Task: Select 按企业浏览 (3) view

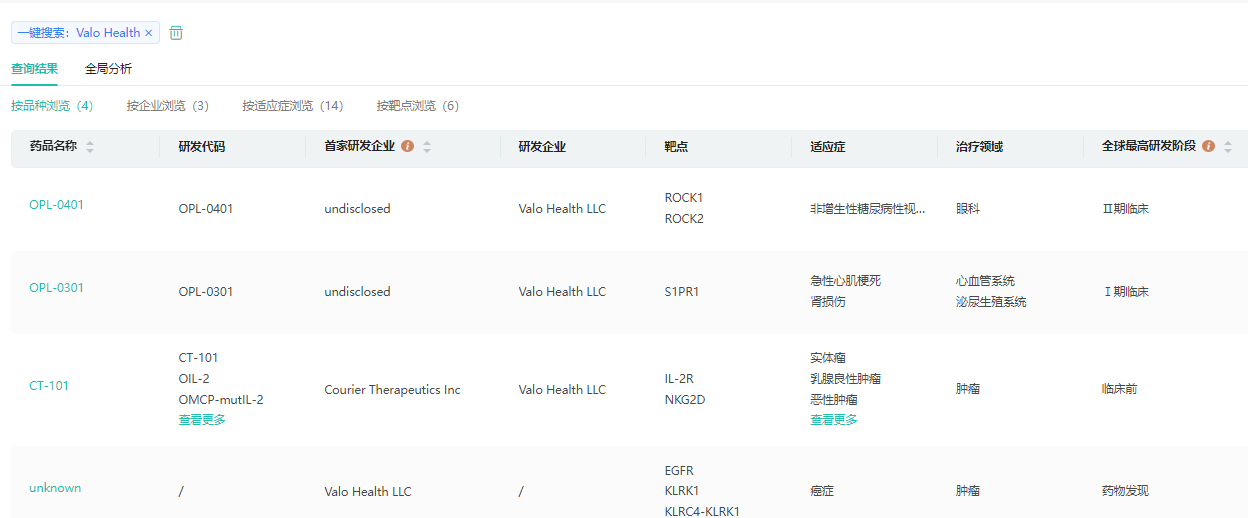Action: [168, 106]
